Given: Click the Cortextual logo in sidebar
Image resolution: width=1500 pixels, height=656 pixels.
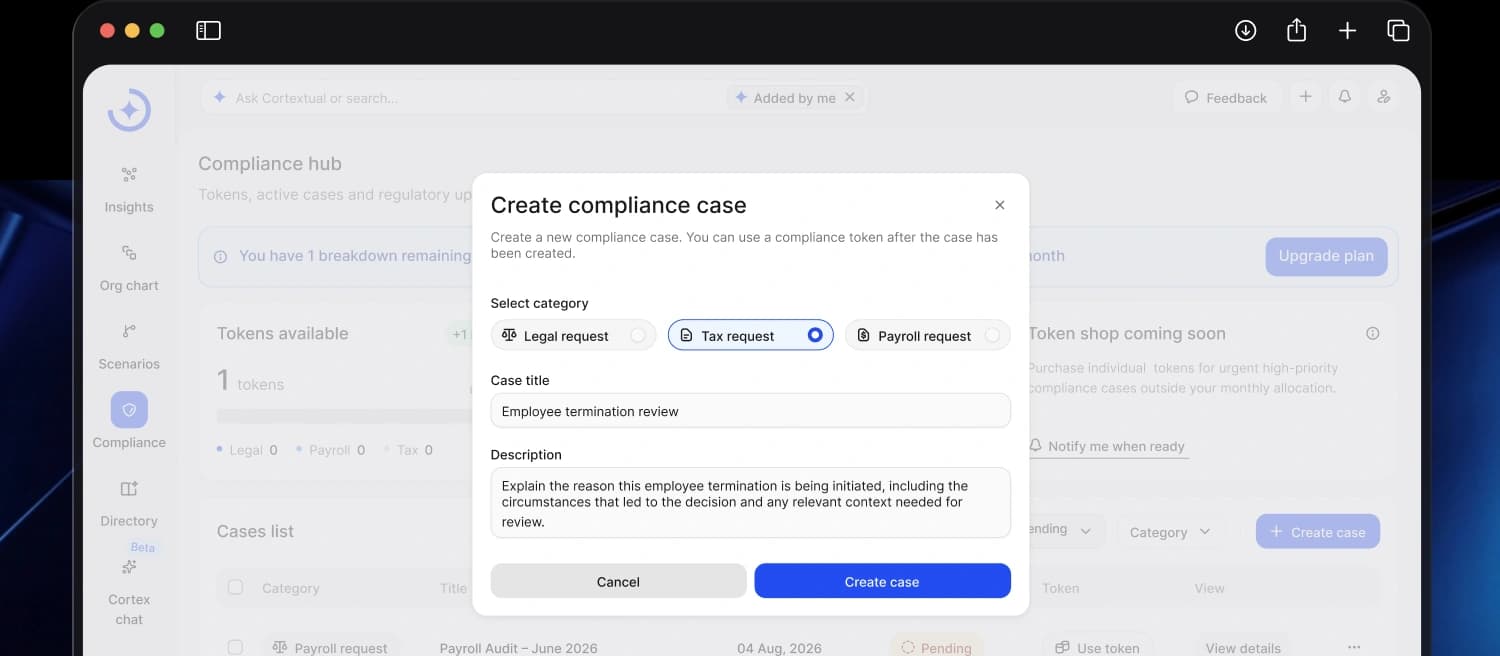Looking at the screenshot, I should pos(129,110).
